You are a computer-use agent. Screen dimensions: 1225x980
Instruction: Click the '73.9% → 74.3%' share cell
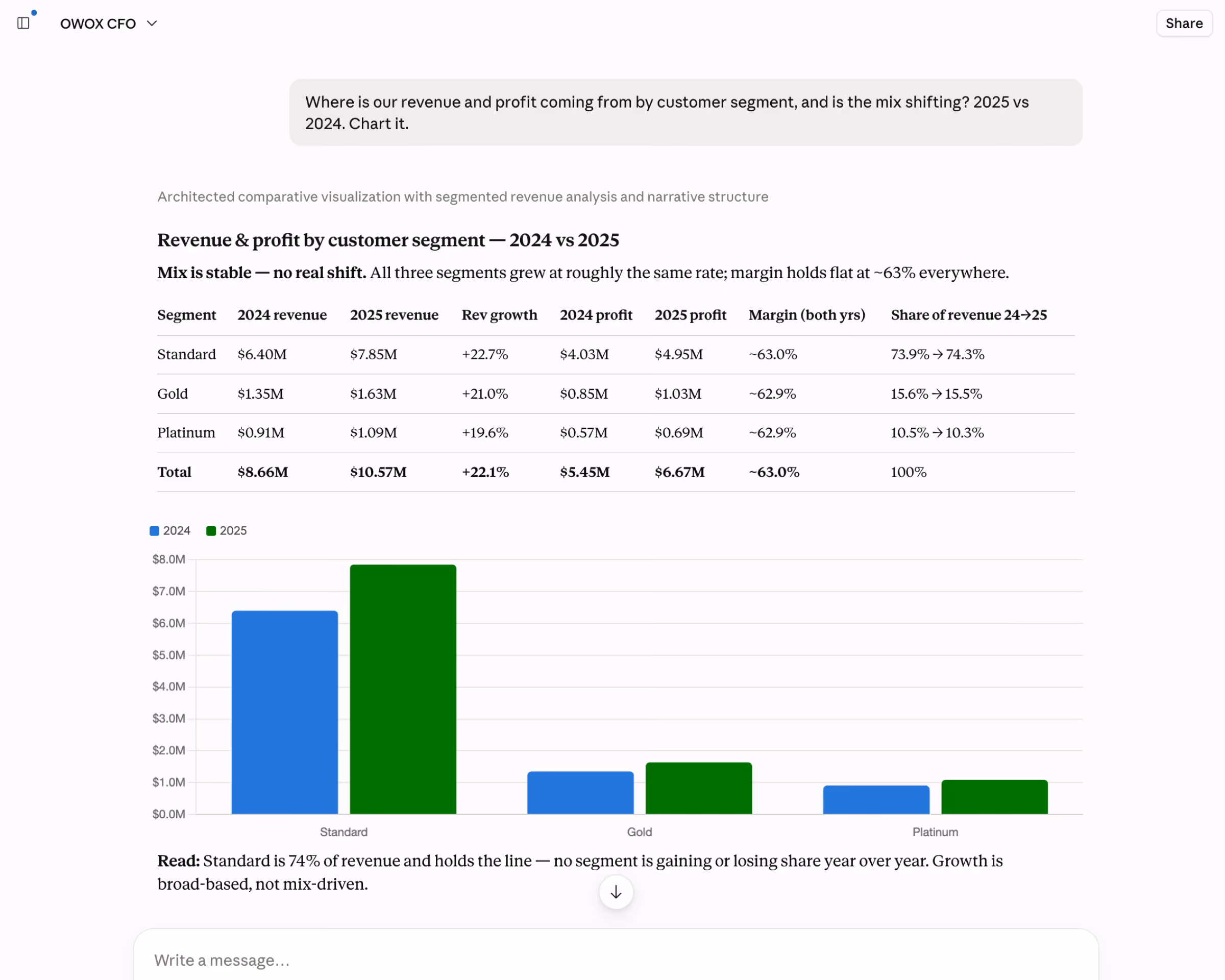(x=938, y=355)
